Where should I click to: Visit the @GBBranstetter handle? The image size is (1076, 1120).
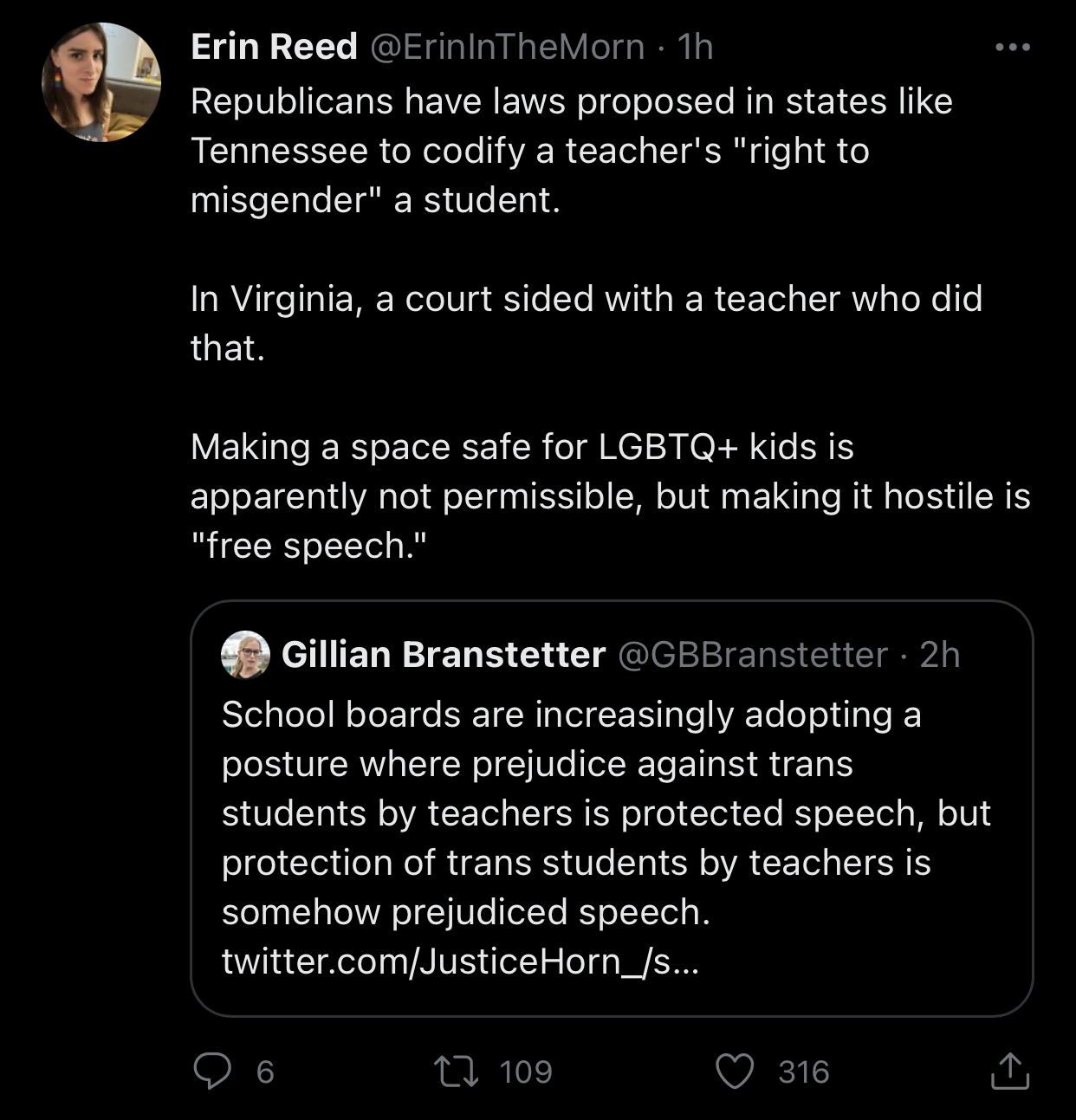coord(753,655)
